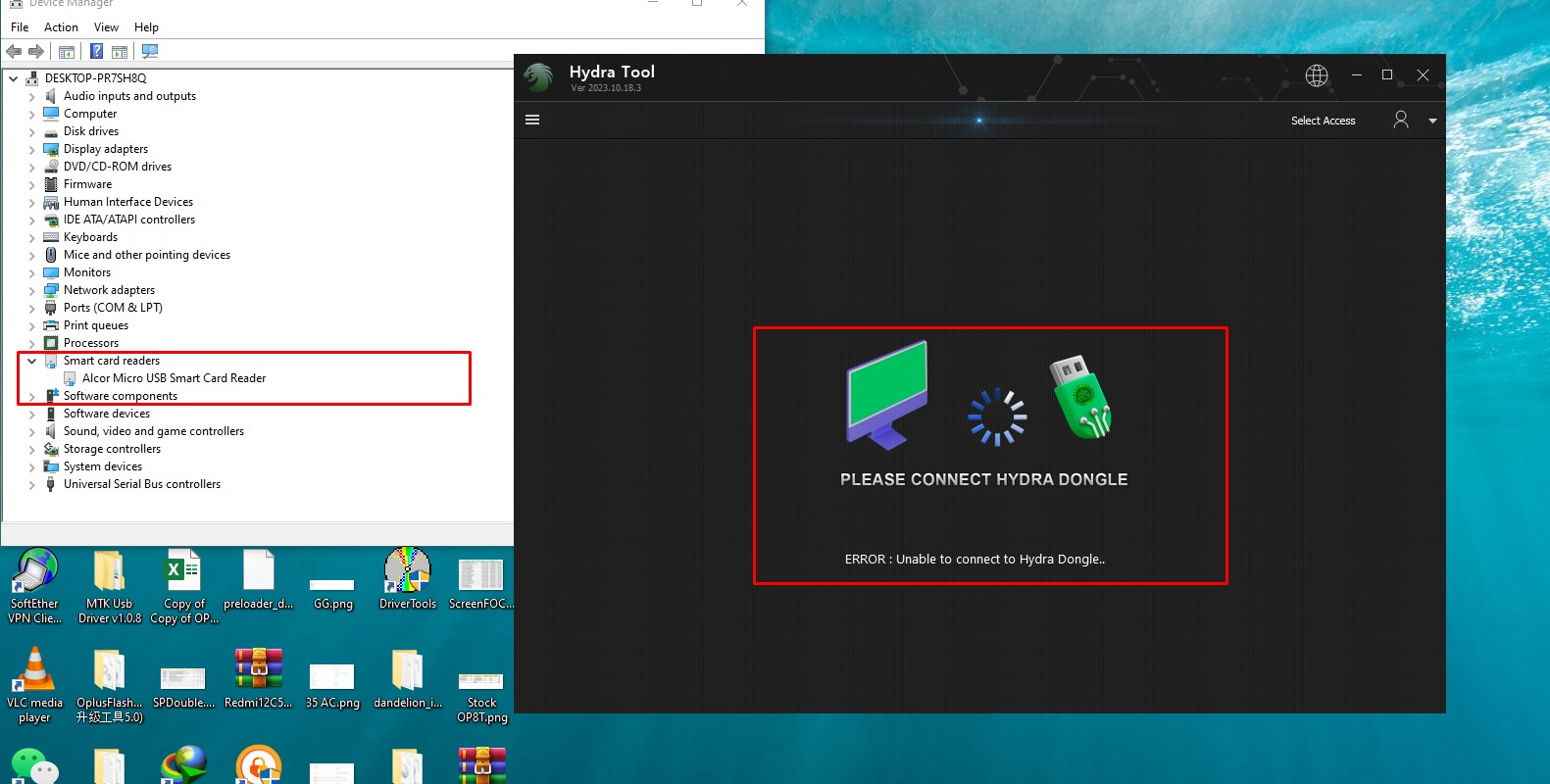Expand the Keyboards category

(x=31, y=238)
